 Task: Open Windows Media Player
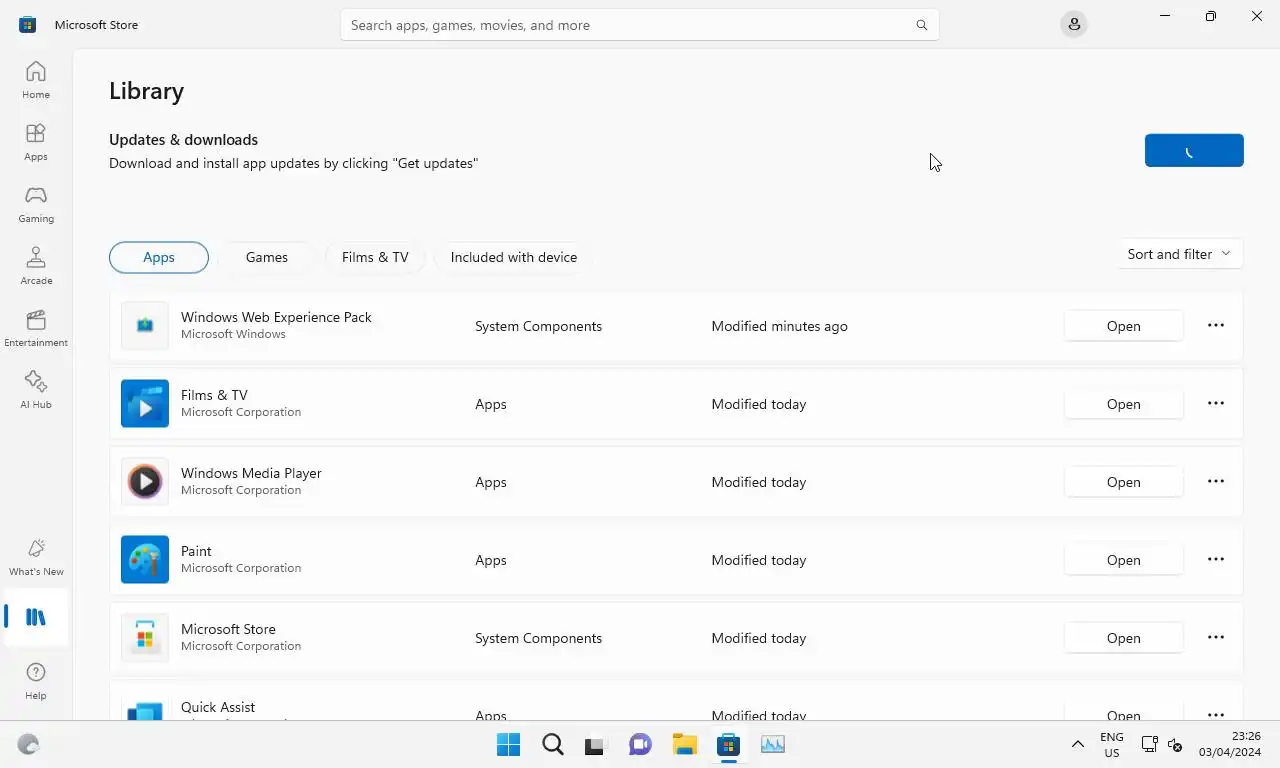1124,482
